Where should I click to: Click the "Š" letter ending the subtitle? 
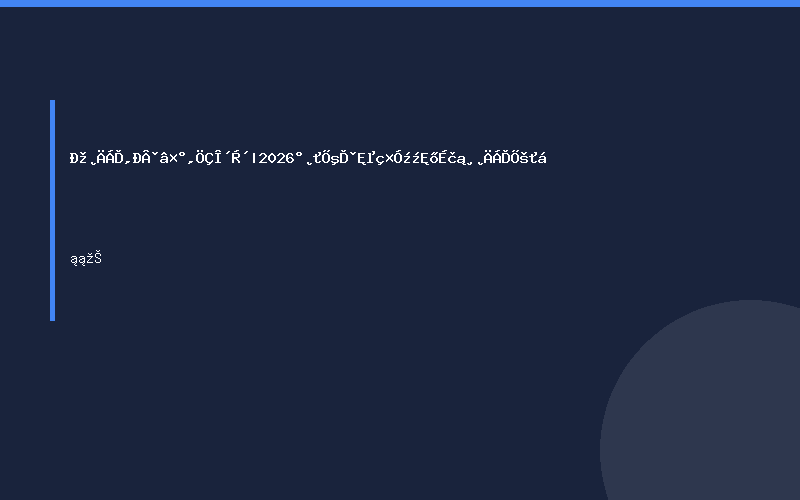pyautogui.click(x=98, y=258)
